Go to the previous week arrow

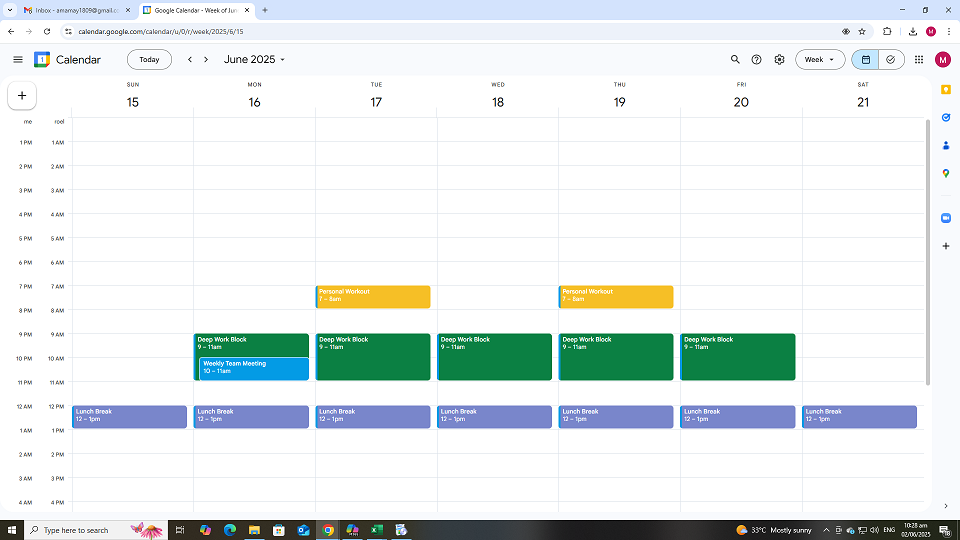[190, 59]
